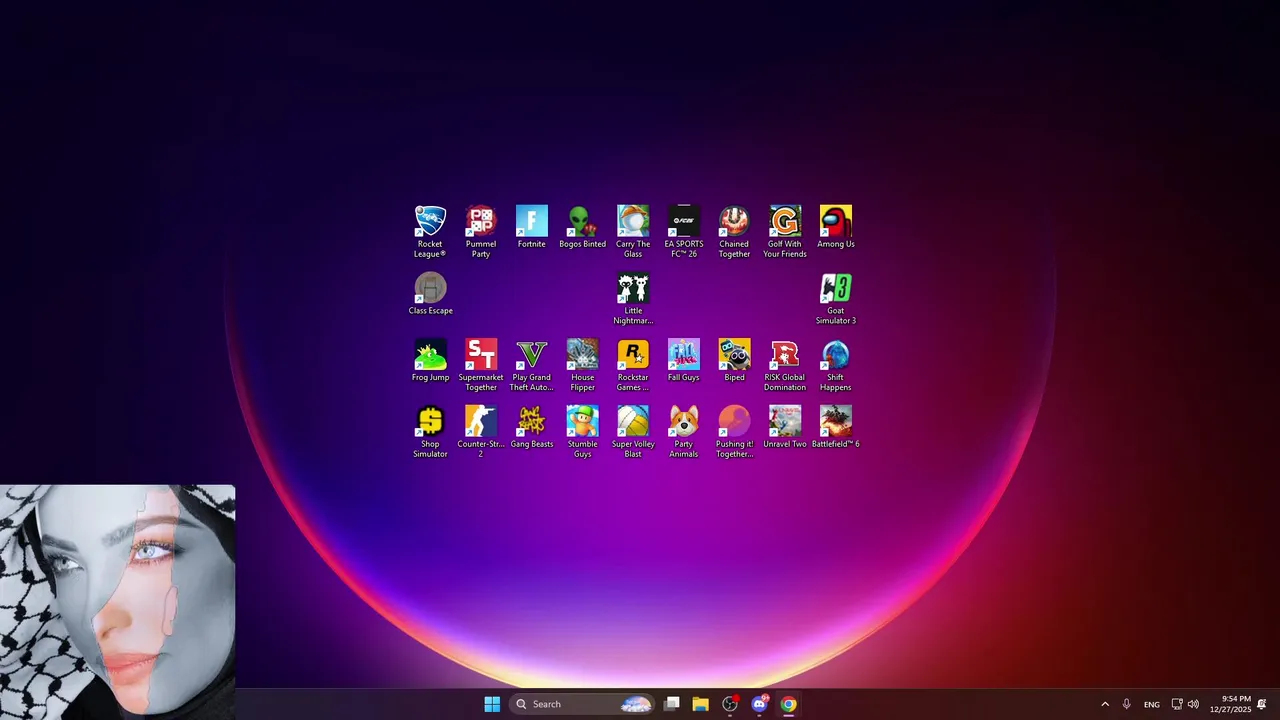This screenshot has width=1280, height=720.
Task: Open Task View from taskbar
Action: [672, 704]
